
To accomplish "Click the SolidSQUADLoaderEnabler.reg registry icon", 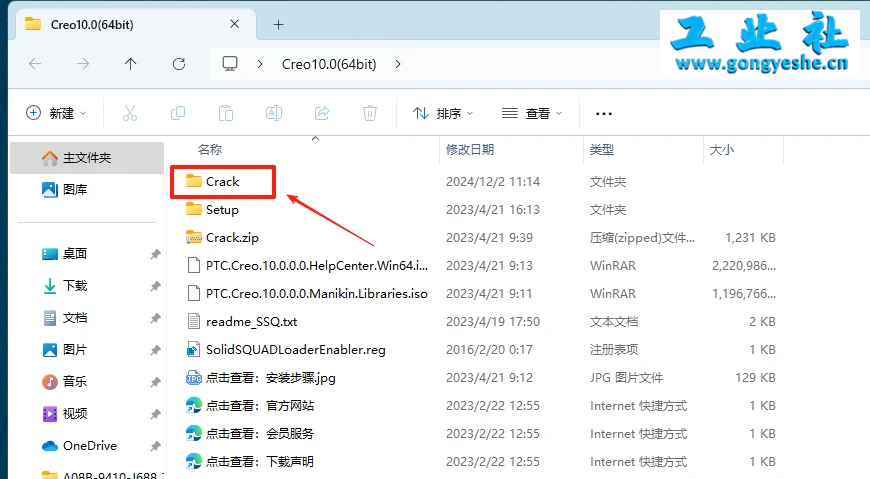I will (194, 349).
